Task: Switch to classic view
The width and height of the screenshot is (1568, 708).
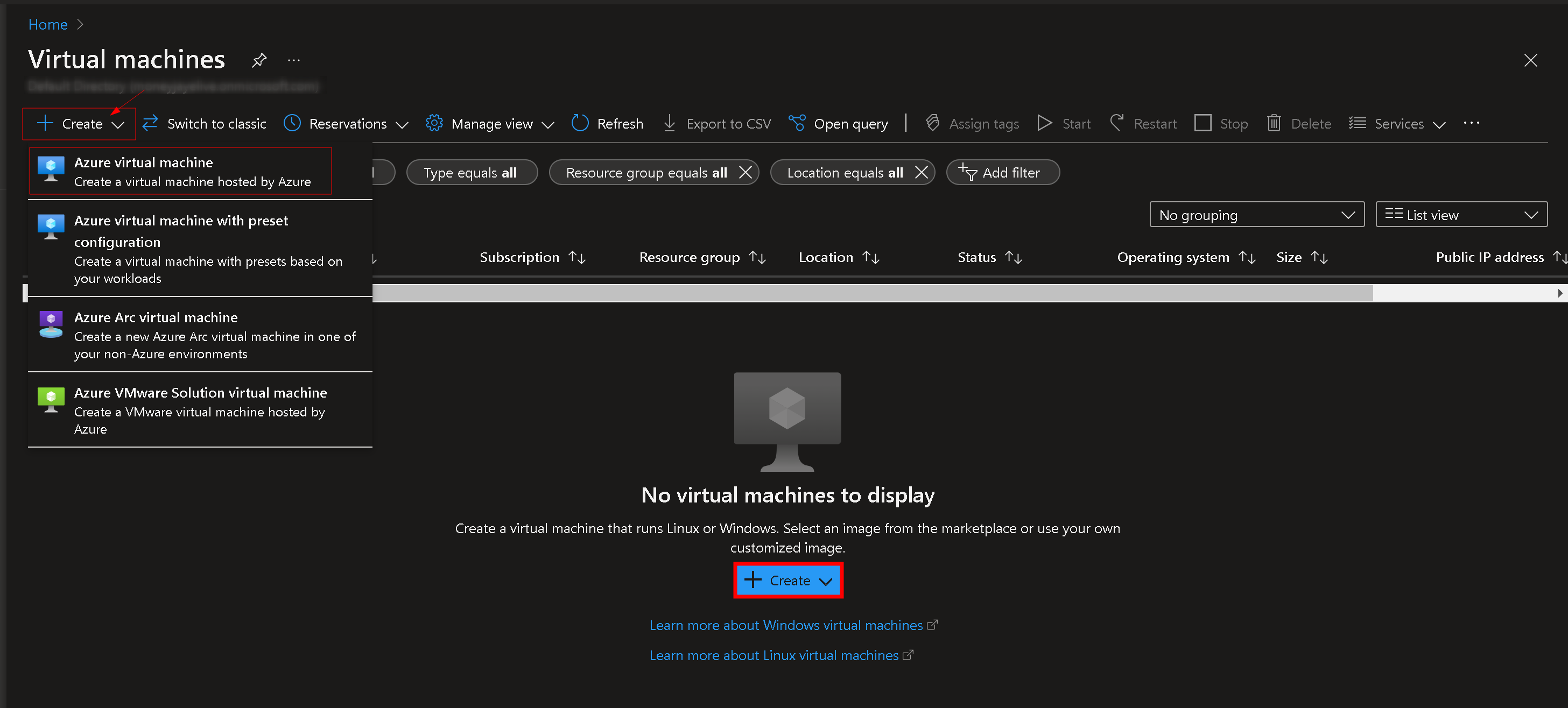Action: pos(205,124)
